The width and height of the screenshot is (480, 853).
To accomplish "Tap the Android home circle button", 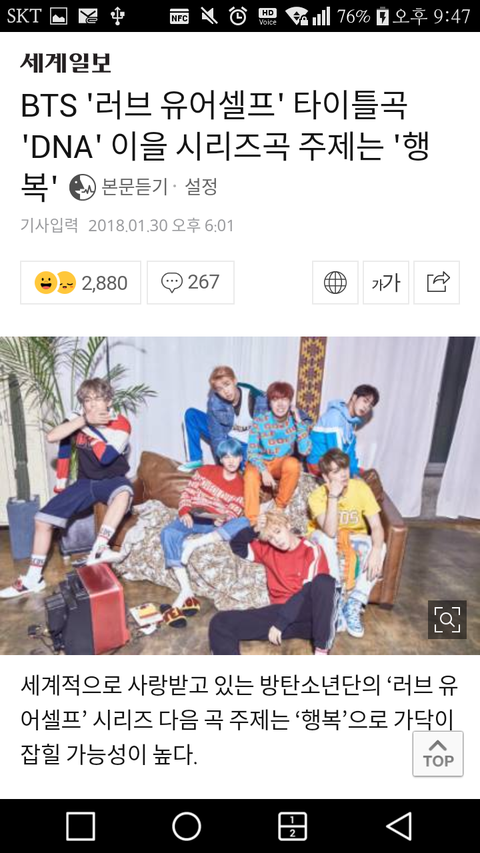I will pyautogui.click(x=187, y=826).
